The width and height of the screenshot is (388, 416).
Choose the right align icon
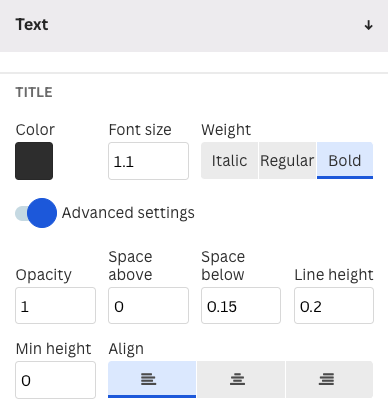point(329,380)
